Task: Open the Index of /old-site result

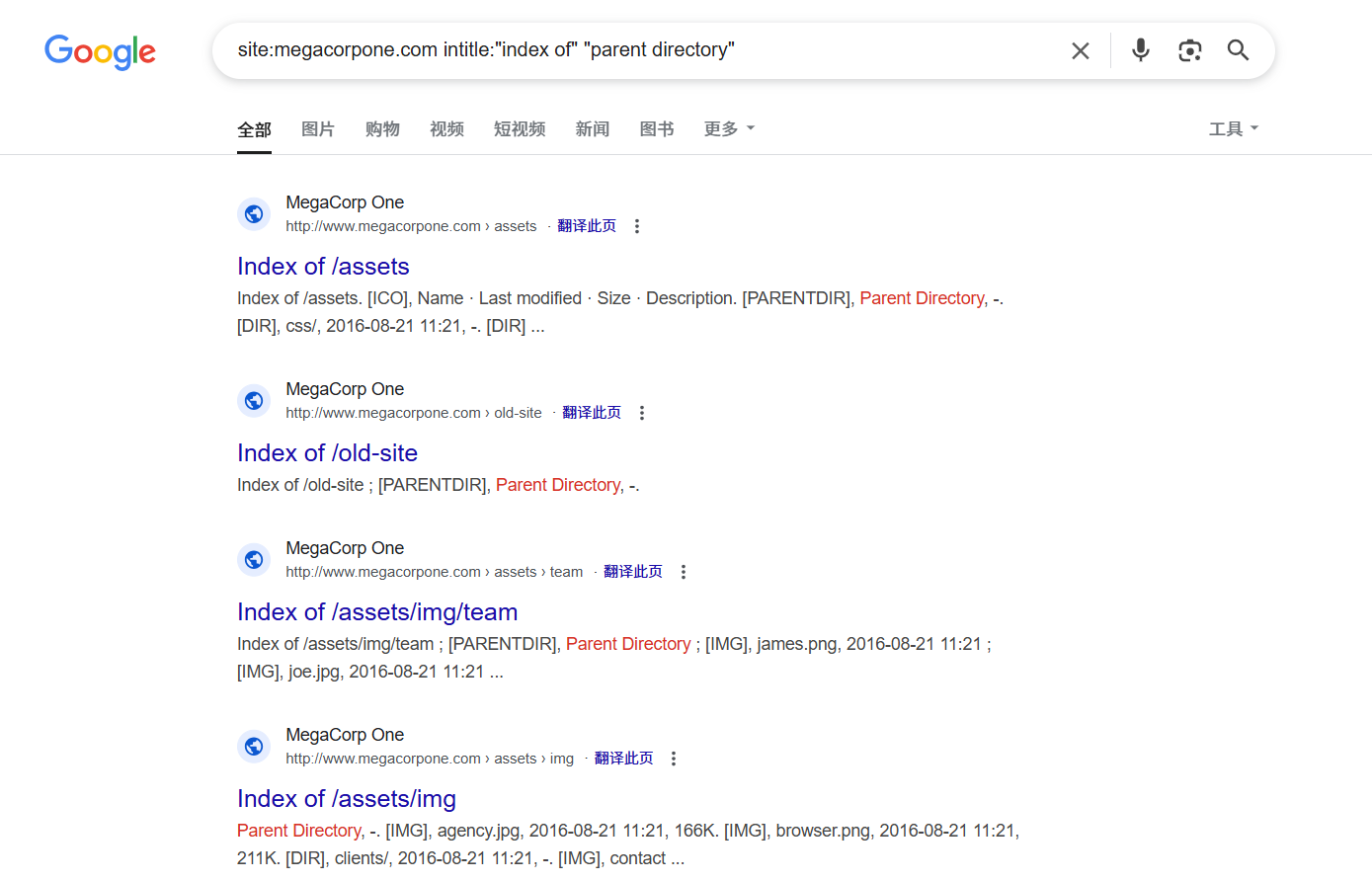Action: pyautogui.click(x=327, y=453)
